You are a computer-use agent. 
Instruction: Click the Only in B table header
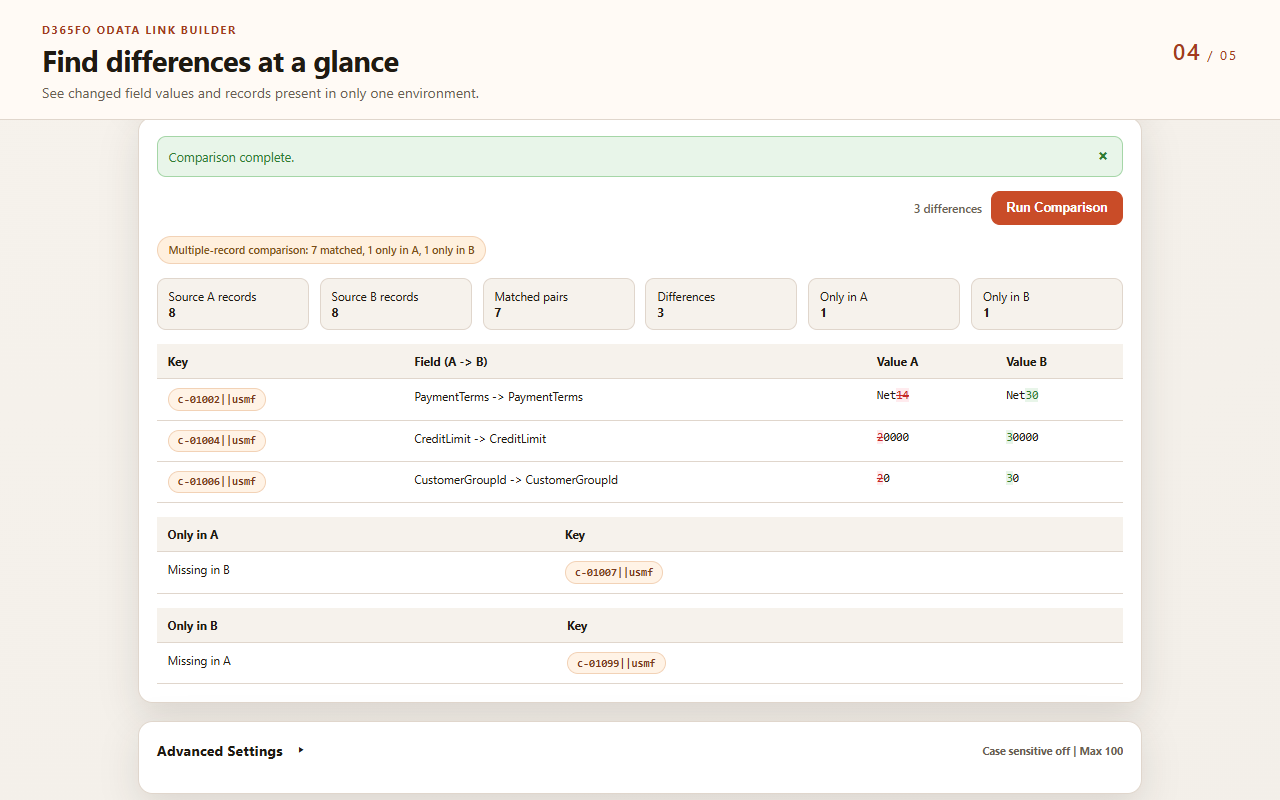tap(193, 626)
